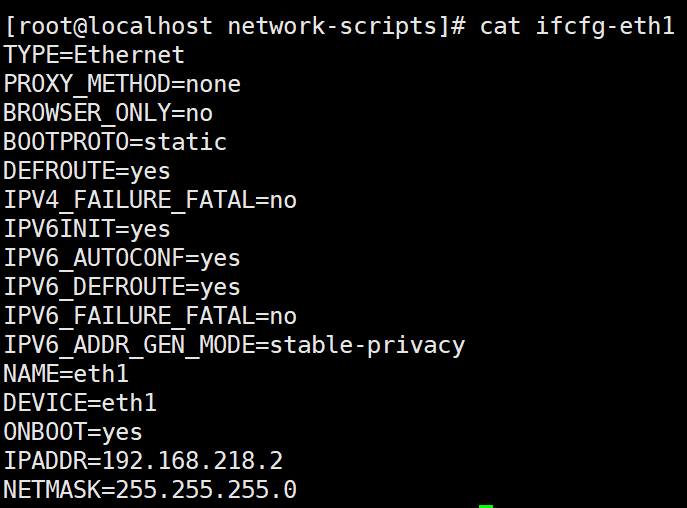Image resolution: width=687 pixels, height=508 pixels.
Task: Click the IPV6INIT=yes line
Action: 87,229
